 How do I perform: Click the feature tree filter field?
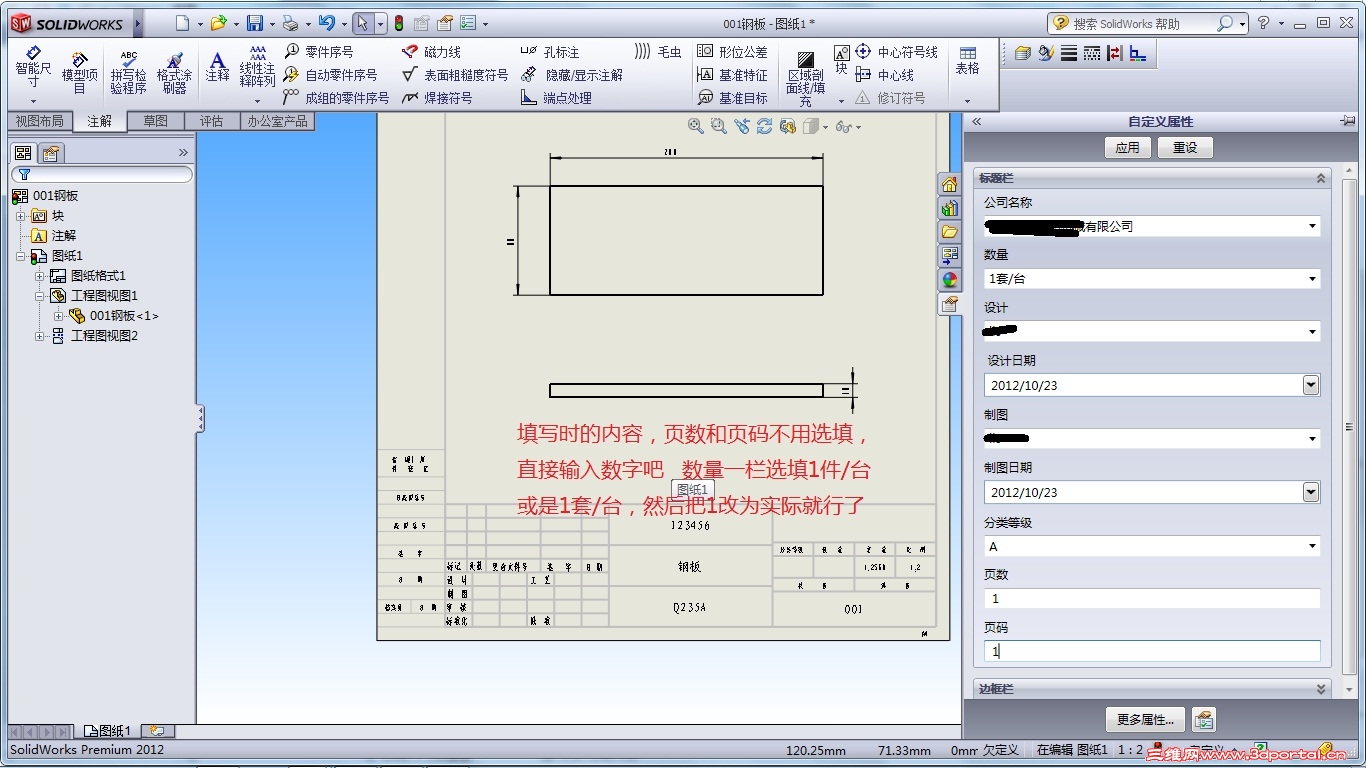[x=102, y=175]
